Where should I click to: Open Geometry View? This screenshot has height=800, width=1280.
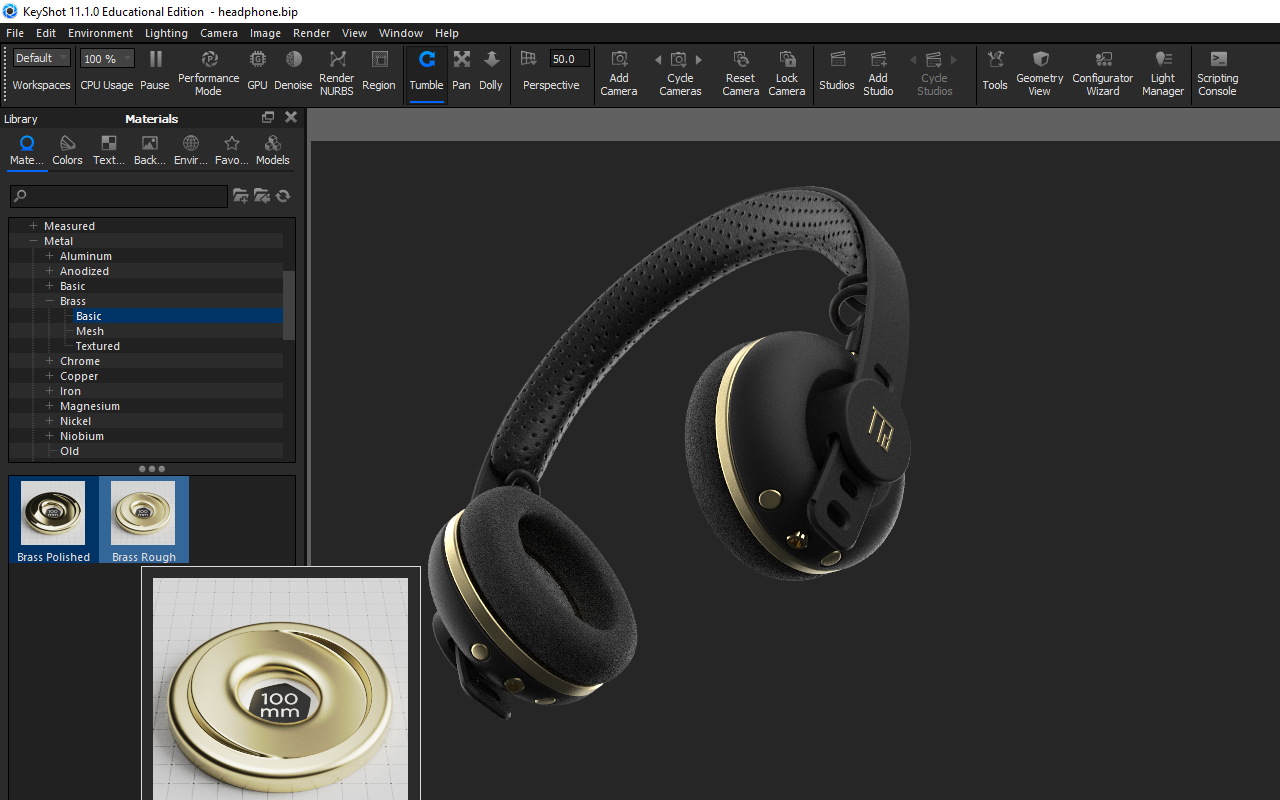click(1040, 72)
